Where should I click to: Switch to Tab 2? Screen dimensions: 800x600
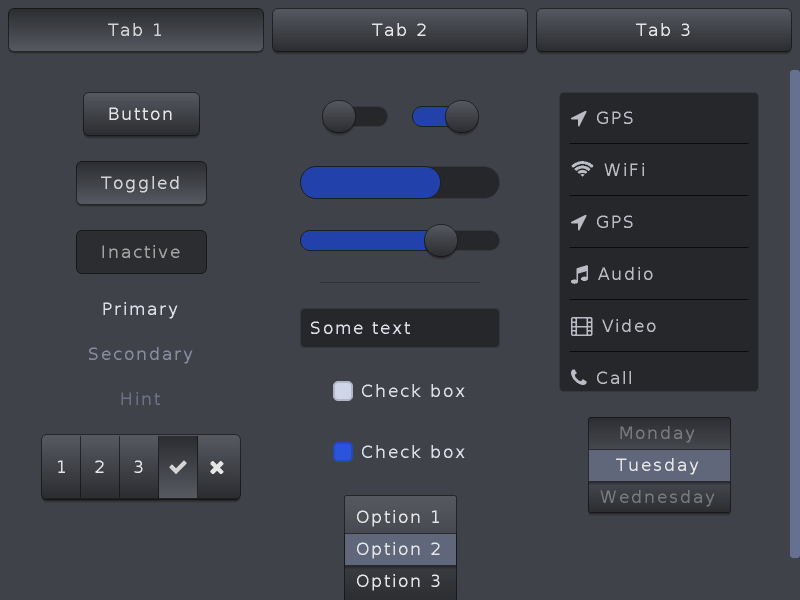400,30
